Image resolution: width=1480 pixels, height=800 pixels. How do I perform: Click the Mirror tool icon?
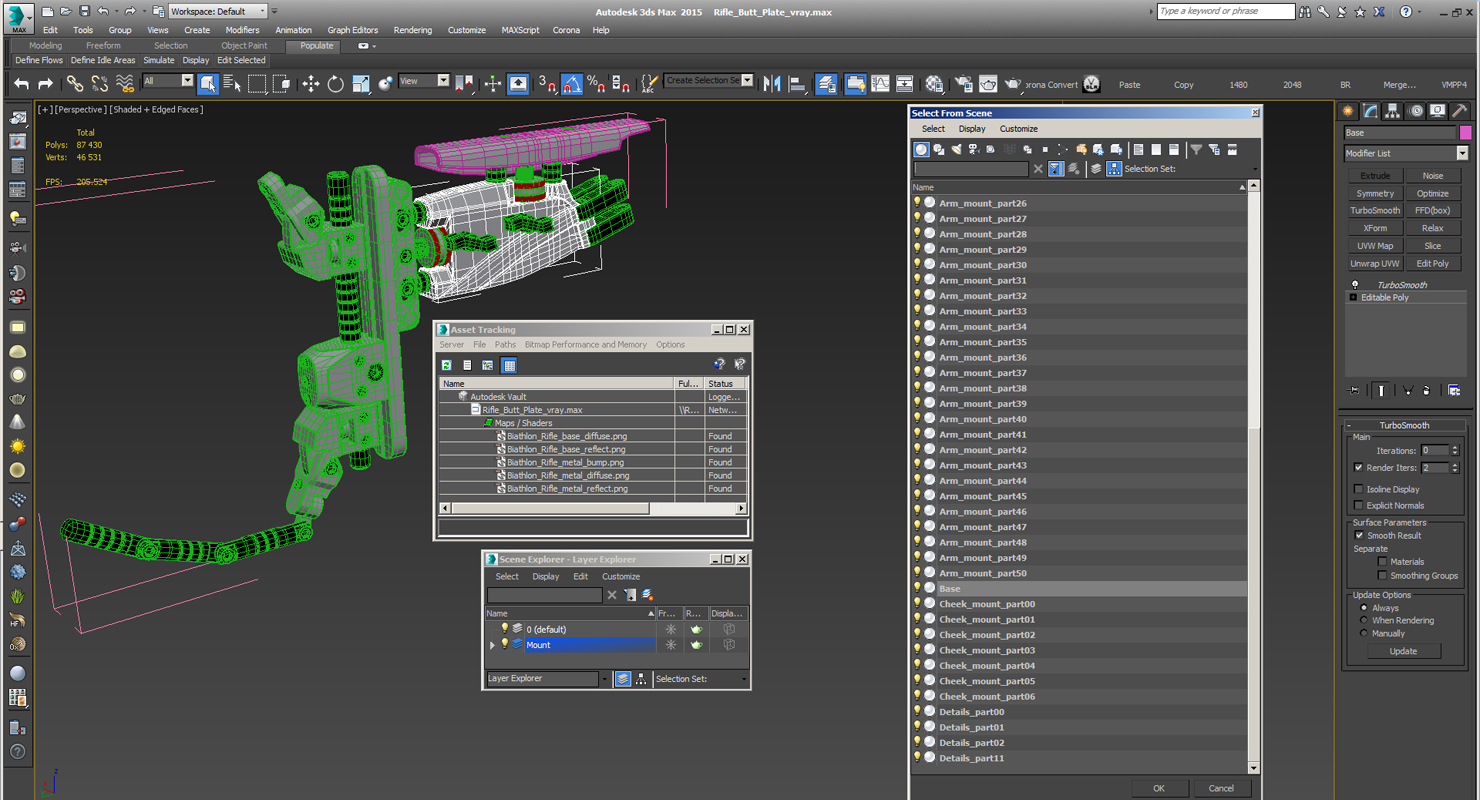pos(772,84)
